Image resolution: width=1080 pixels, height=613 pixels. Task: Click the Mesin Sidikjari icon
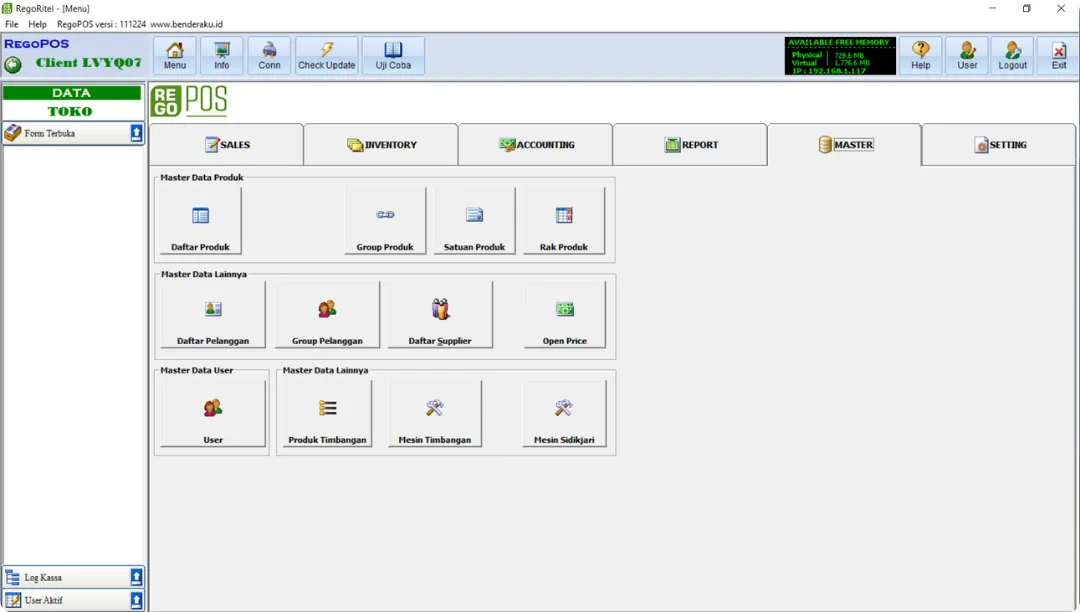click(564, 413)
